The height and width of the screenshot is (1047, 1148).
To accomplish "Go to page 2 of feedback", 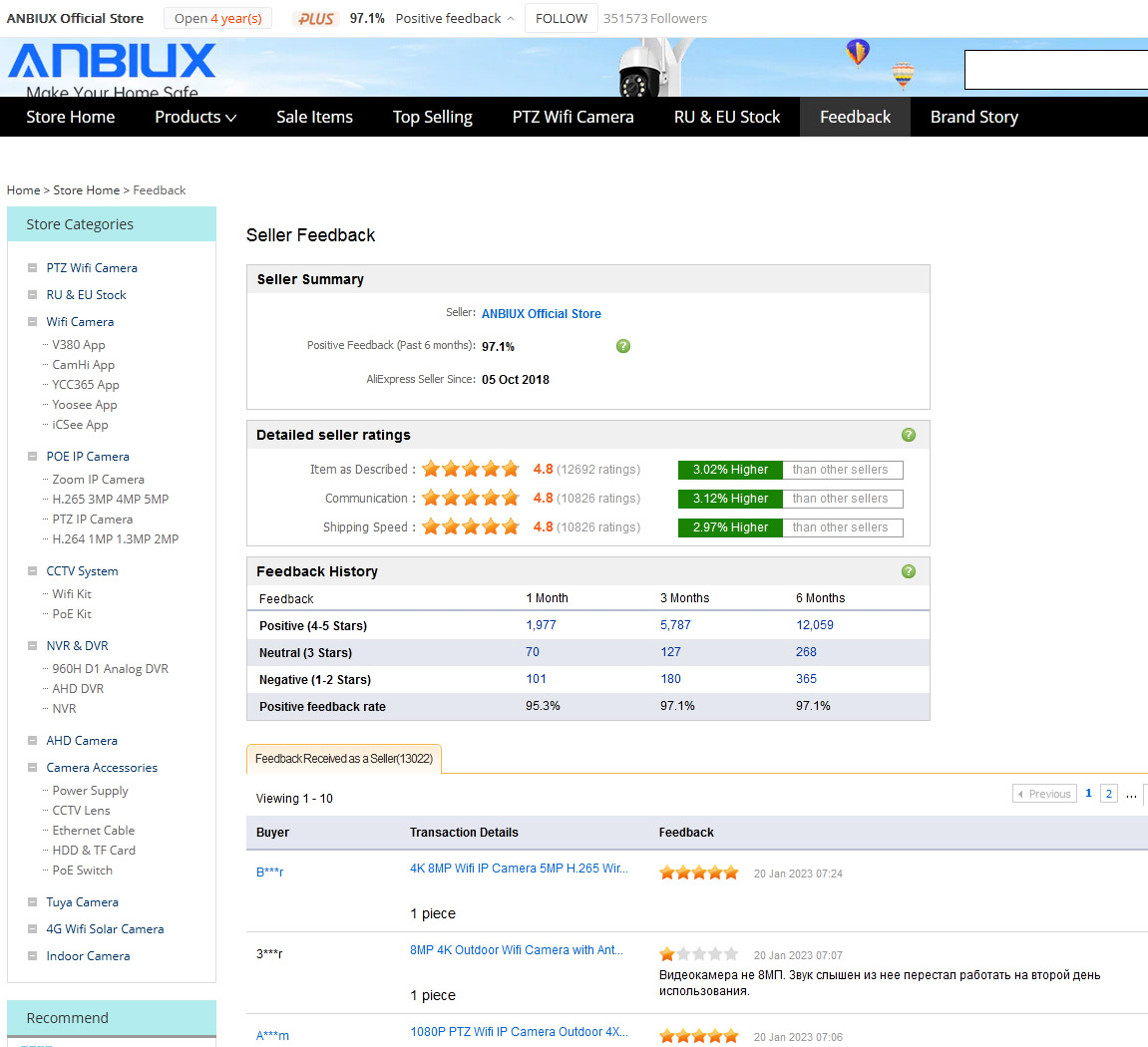I will pyautogui.click(x=1108, y=794).
